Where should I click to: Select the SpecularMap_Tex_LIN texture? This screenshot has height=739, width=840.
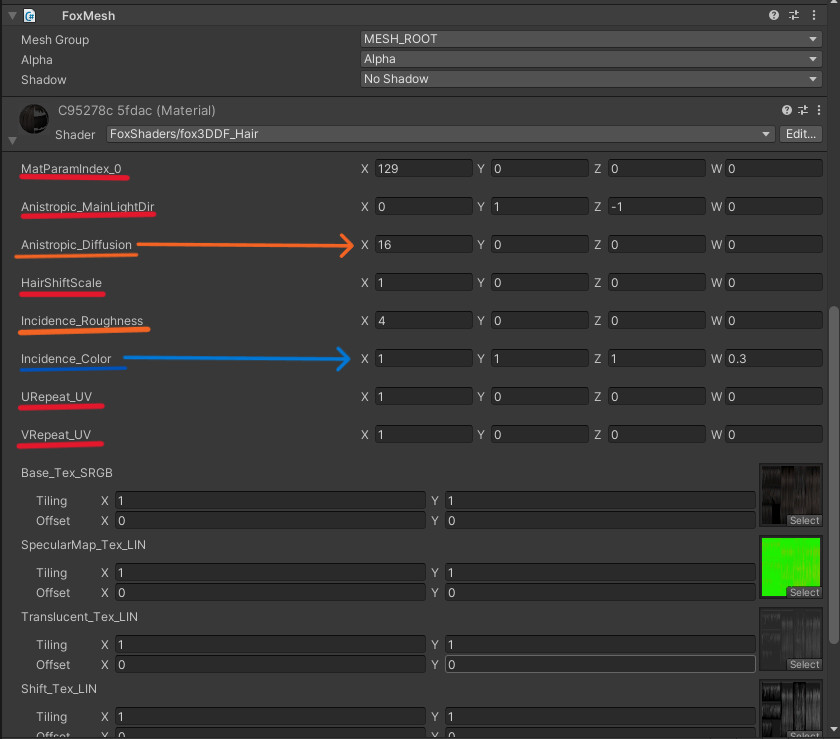804,592
